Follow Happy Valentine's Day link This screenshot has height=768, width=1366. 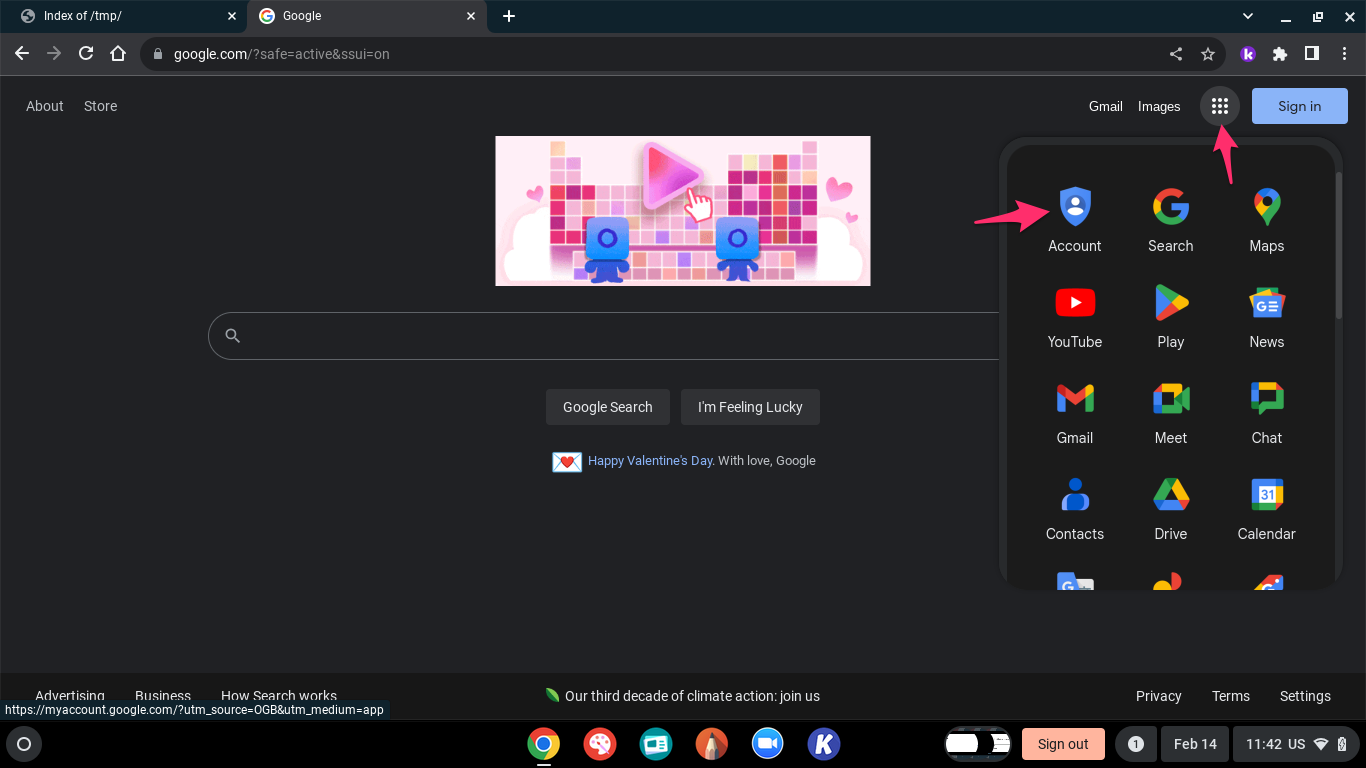coord(650,461)
